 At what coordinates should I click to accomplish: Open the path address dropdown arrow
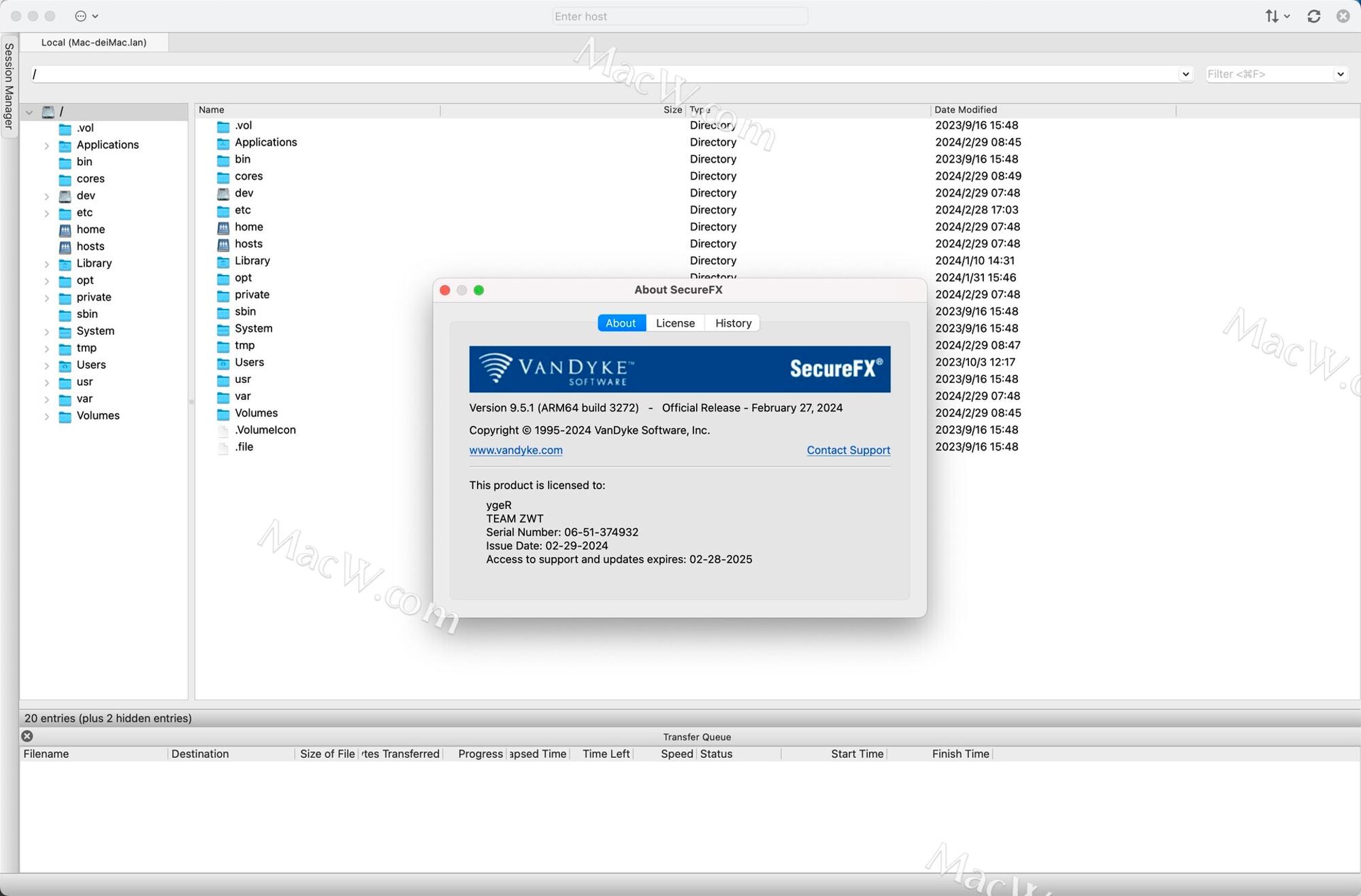click(1185, 74)
